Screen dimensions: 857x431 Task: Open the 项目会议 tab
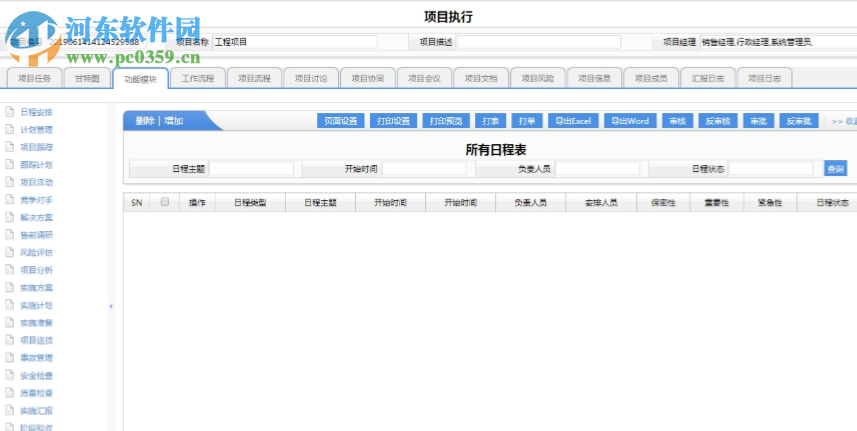(425, 78)
